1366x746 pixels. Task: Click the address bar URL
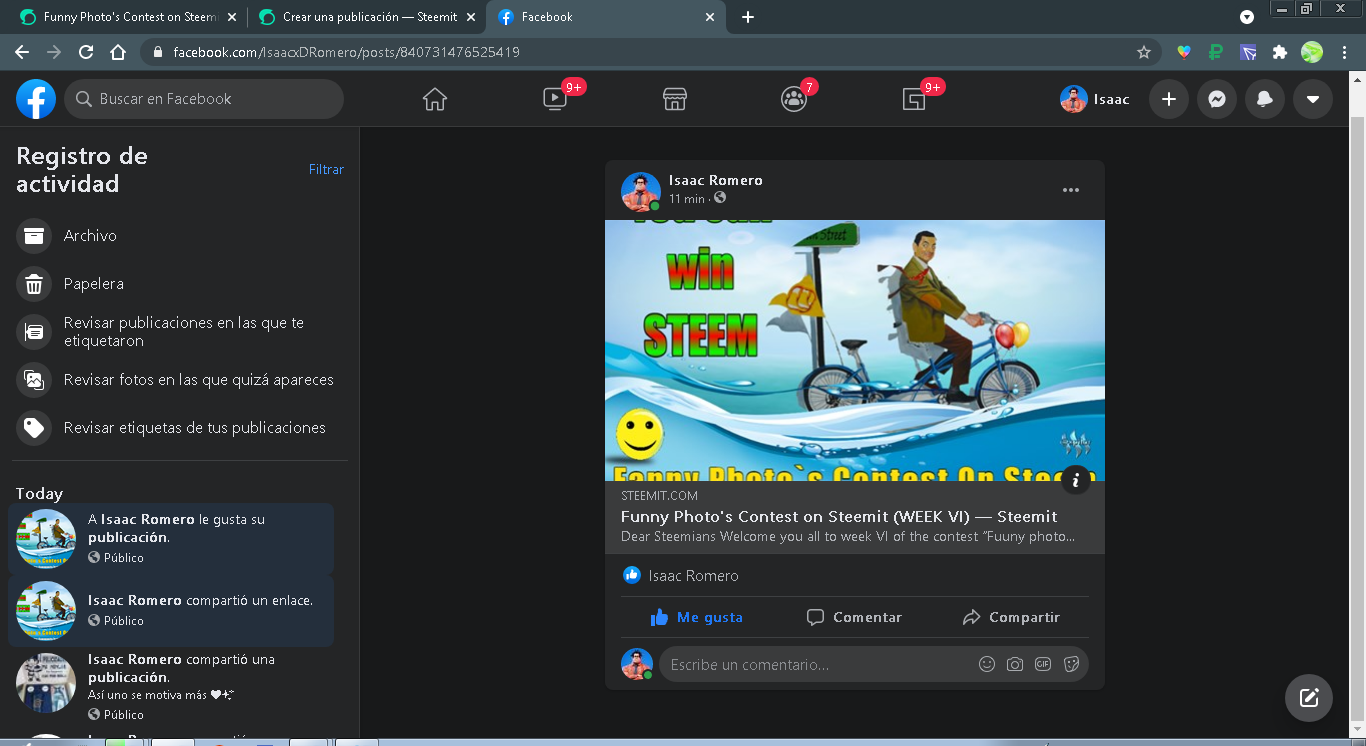[346, 52]
